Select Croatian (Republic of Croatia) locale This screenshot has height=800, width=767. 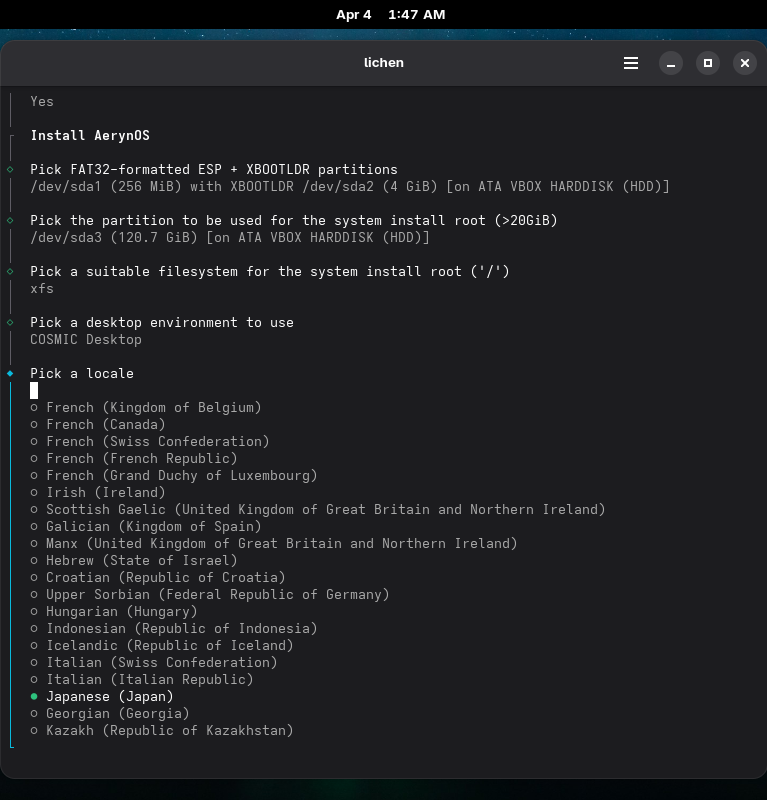pos(165,577)
